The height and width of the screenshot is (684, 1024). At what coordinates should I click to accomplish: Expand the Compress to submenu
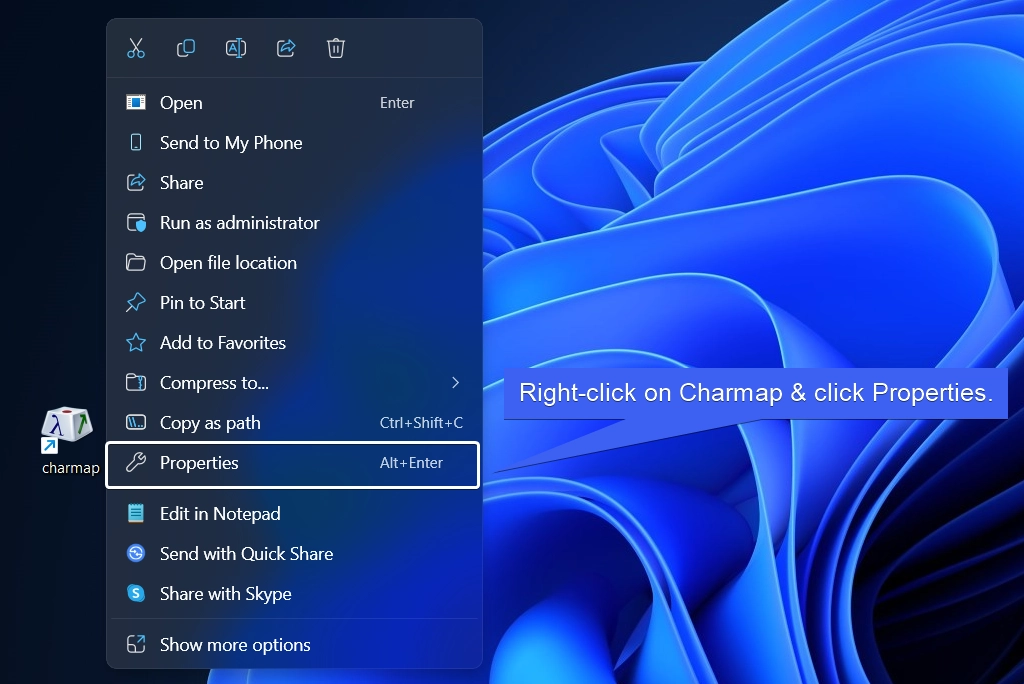[293, 383]
